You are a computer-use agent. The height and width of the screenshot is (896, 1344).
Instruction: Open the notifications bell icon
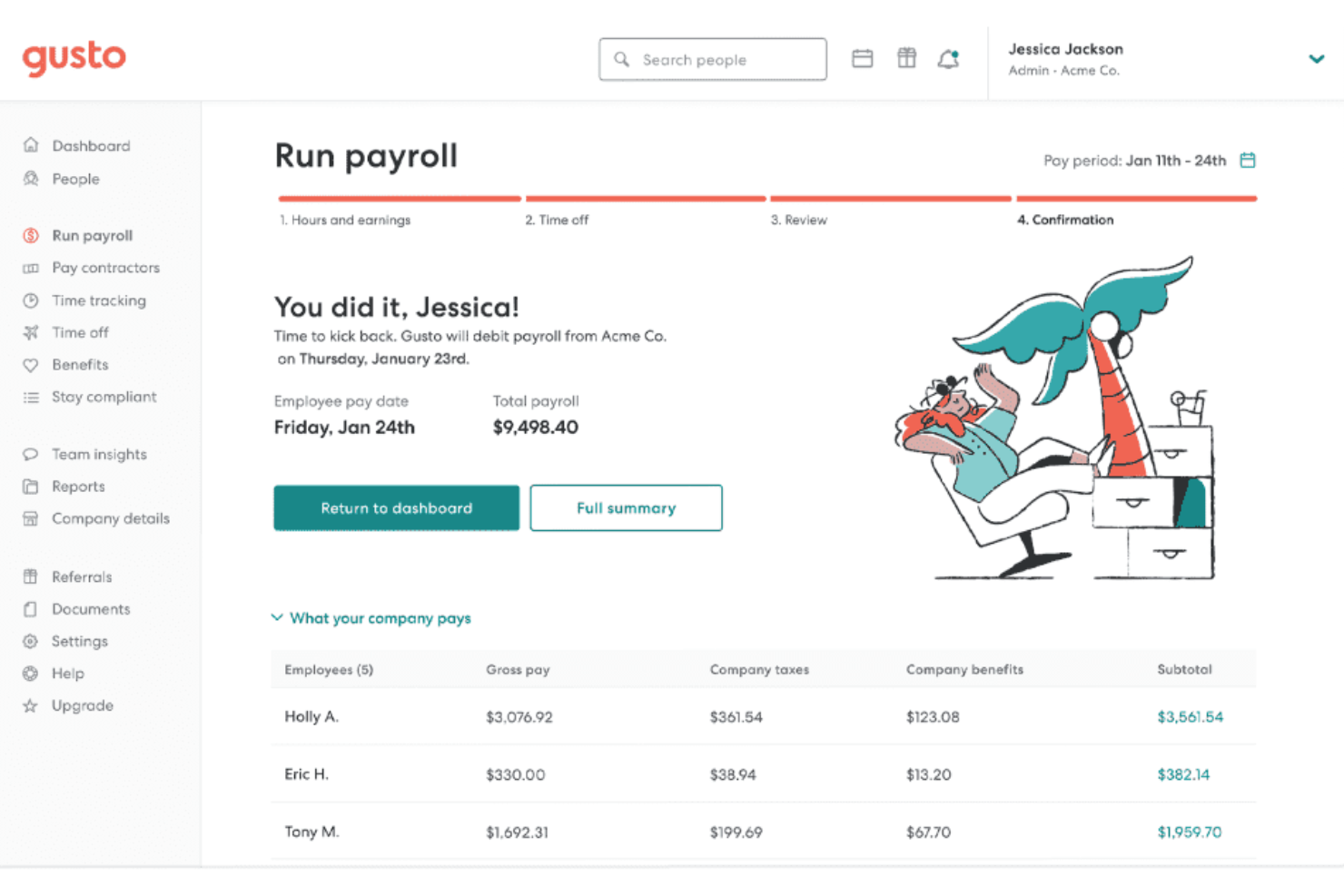(x=949, y=59)
